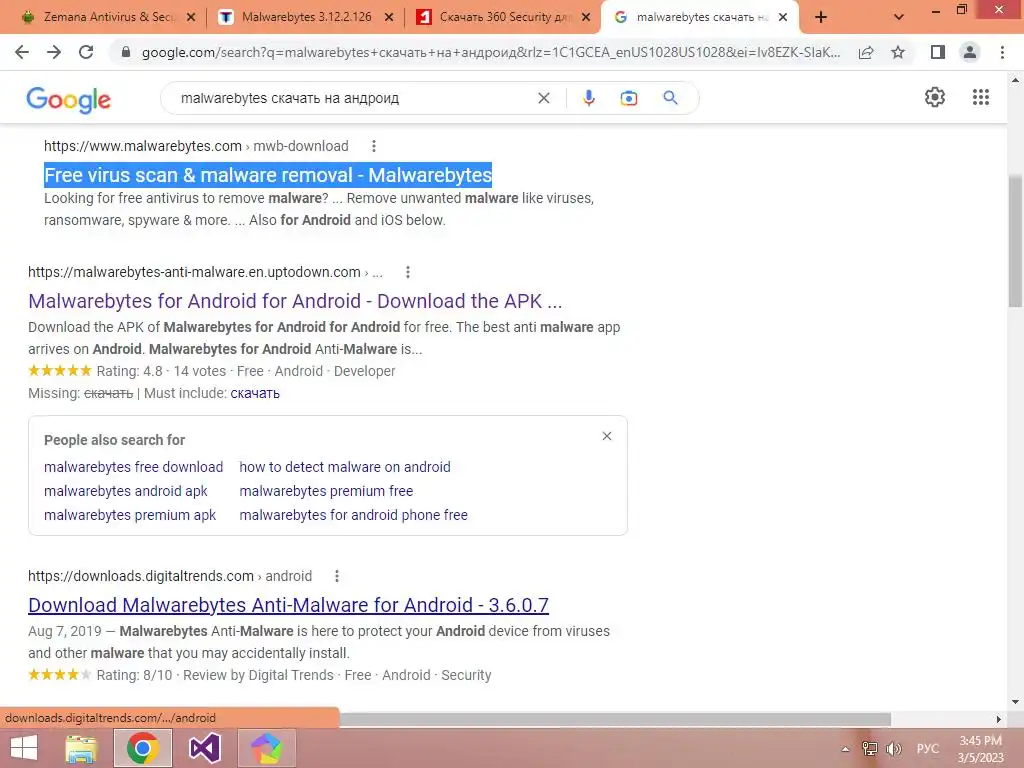
Task: Click the Must include скачать link
Action: [255, 393]
